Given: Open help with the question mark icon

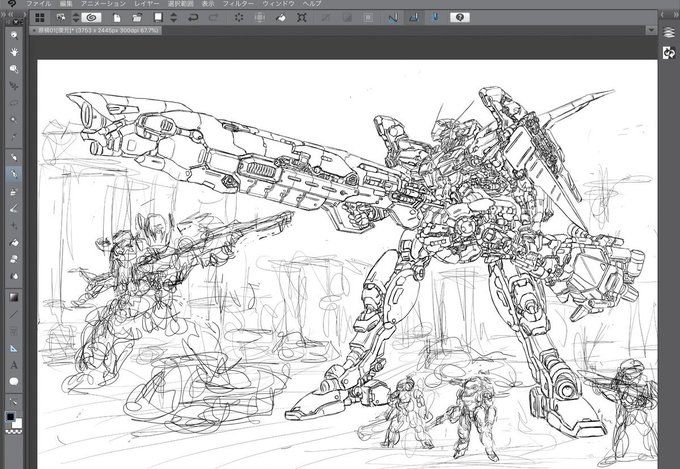Looking at the screenshot, I should coord(460,17).
